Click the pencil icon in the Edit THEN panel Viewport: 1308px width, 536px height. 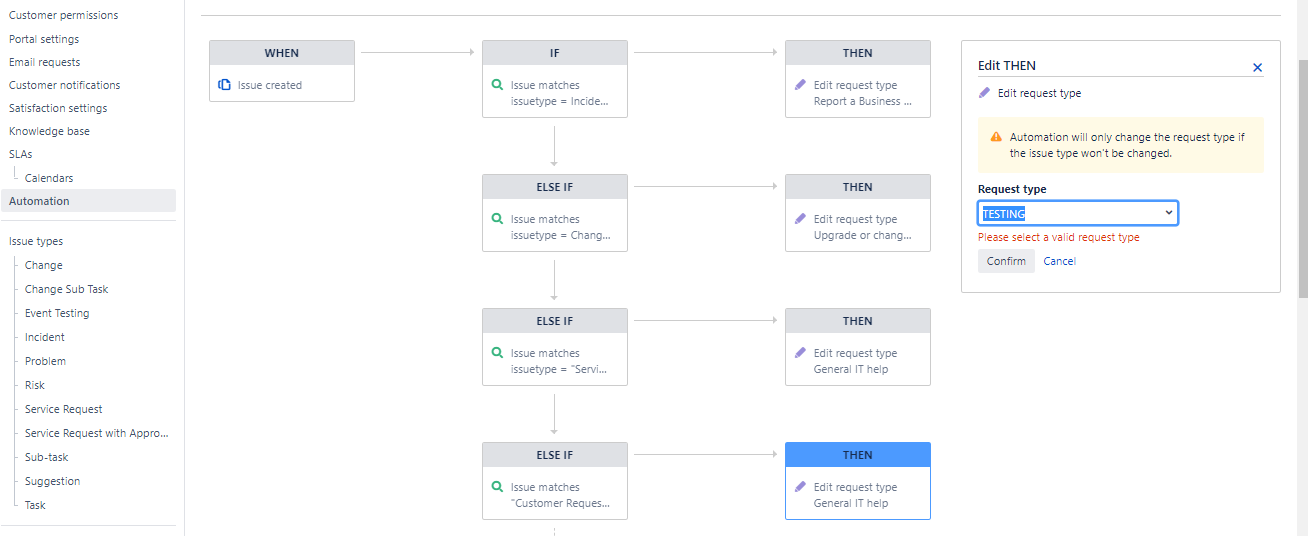click(984, 93)
